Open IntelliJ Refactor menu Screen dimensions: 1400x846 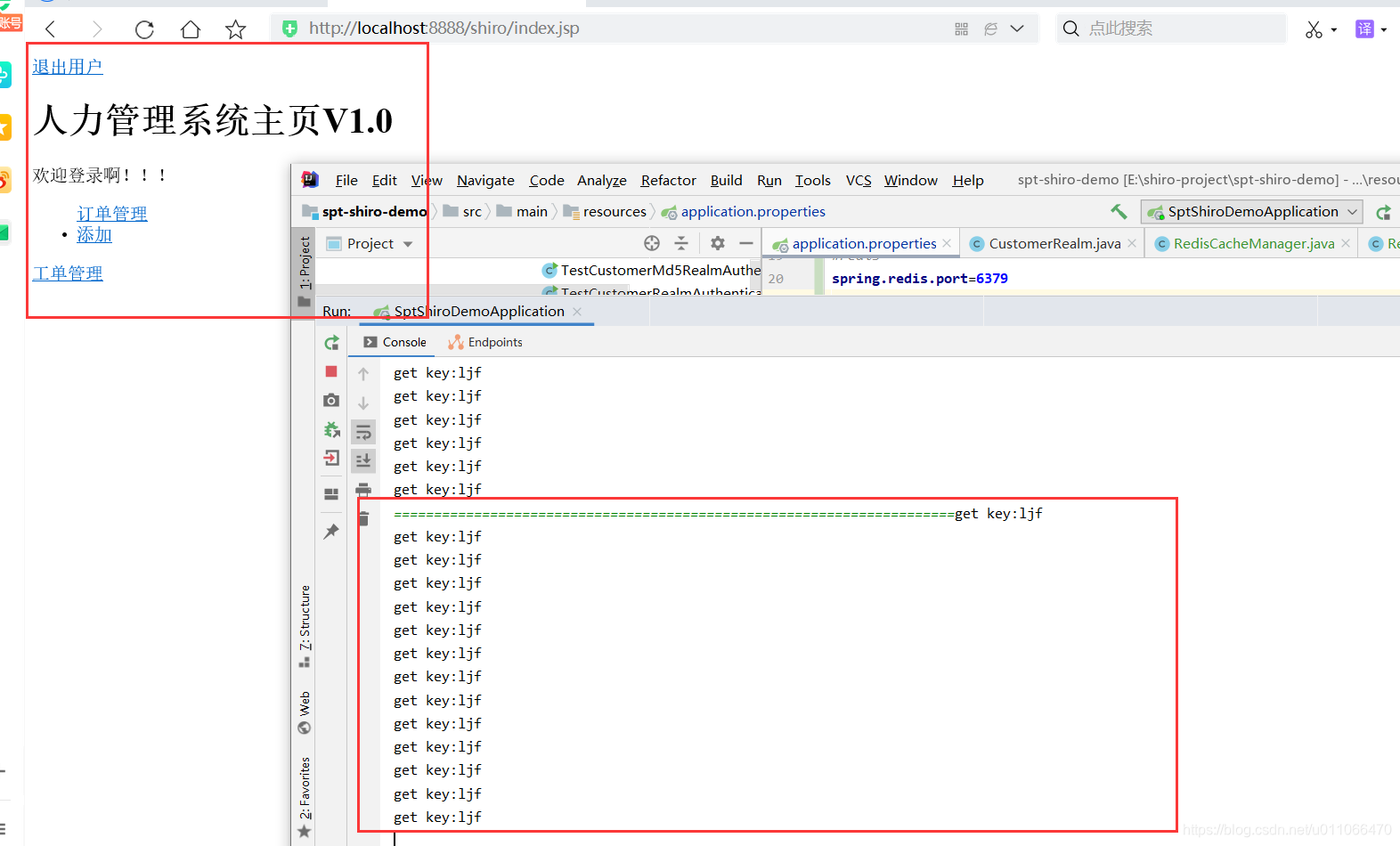click(669, 180)
